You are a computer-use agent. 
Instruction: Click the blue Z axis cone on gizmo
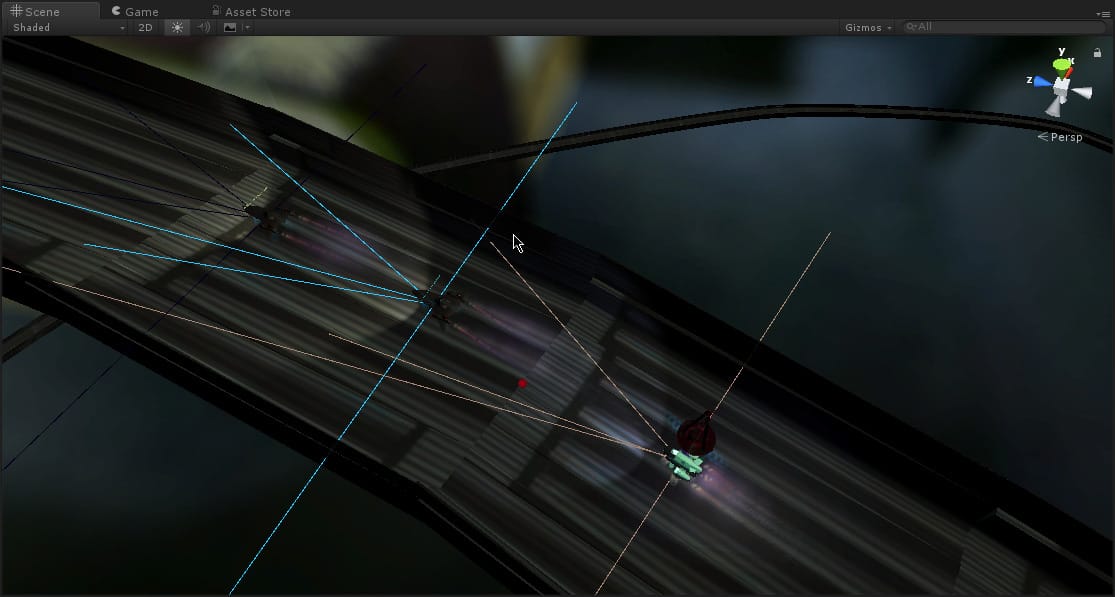click(1043, 81)
